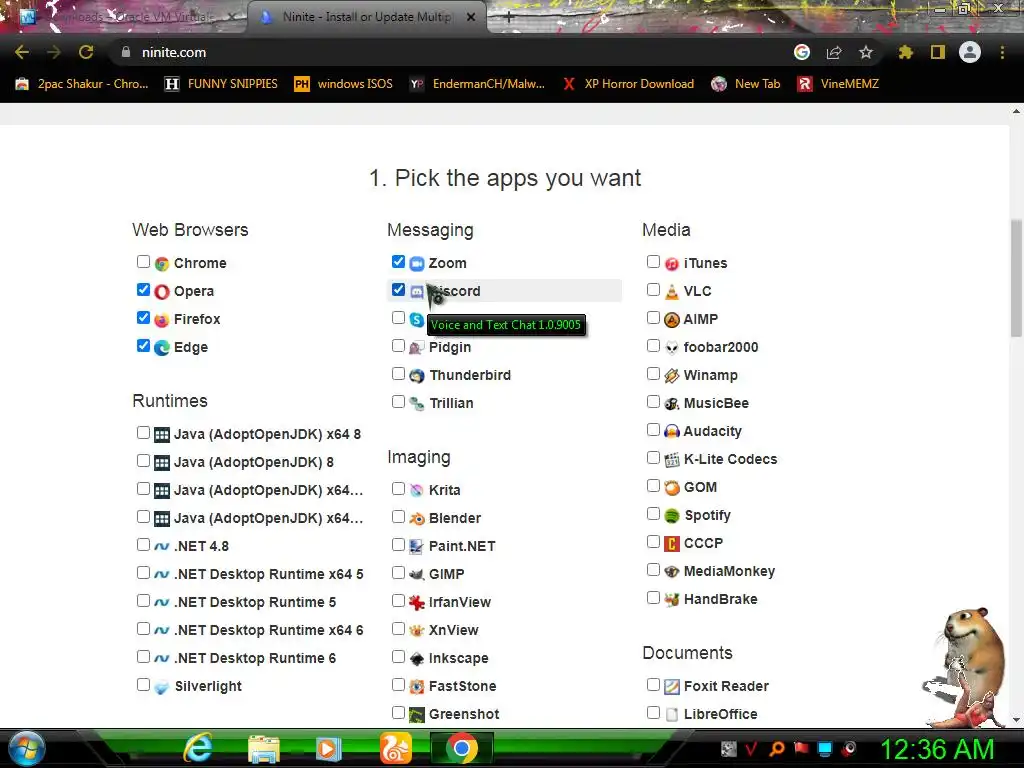Go back with the browser back arrow
Image resolution: width=1024 pixels, height=768 pixels.
pyautogui.click(x=22, y=52)
